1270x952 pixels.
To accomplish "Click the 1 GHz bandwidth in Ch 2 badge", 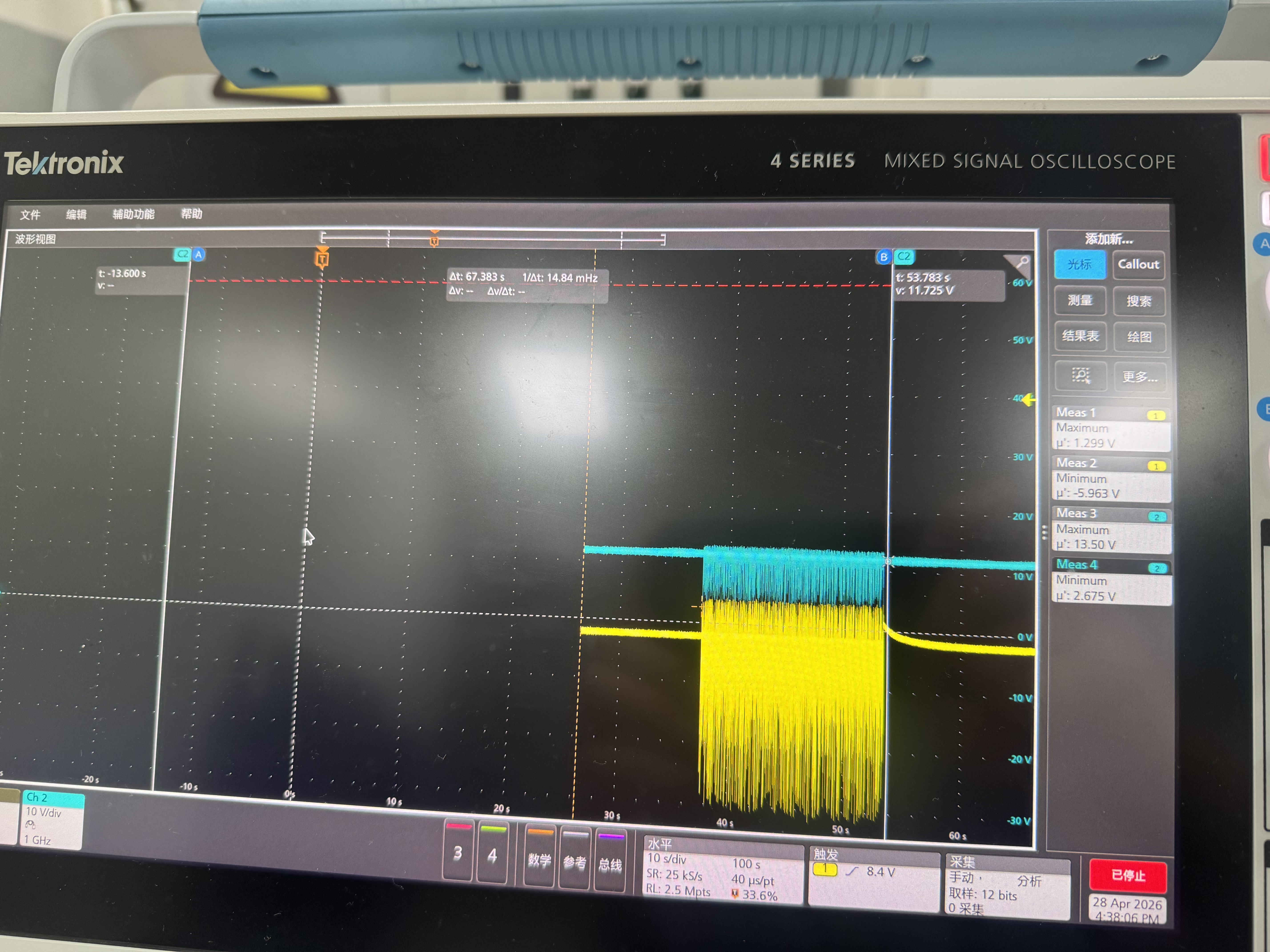I will [37, 840].
